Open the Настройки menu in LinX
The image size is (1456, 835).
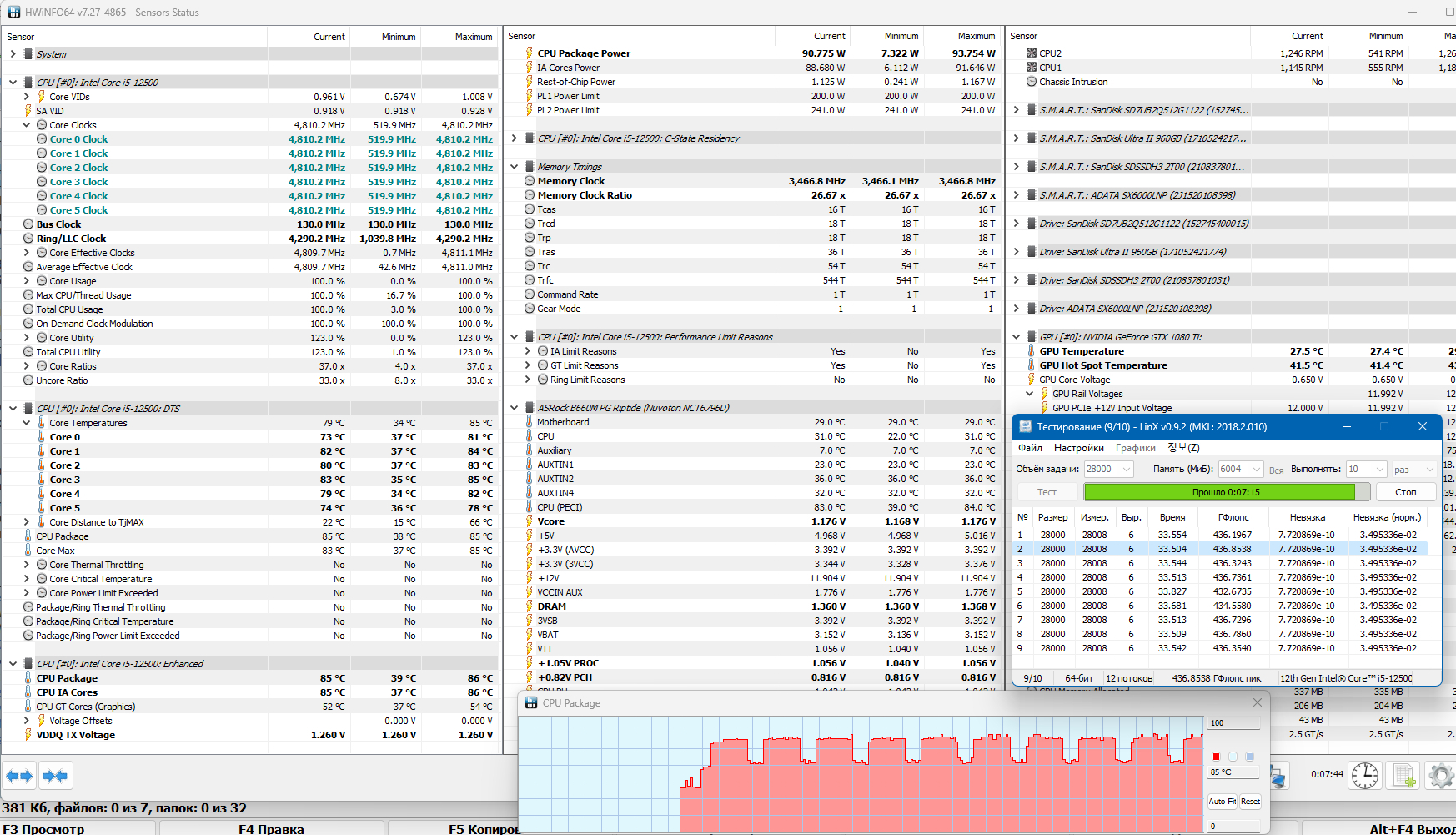tap(1078, 448)
